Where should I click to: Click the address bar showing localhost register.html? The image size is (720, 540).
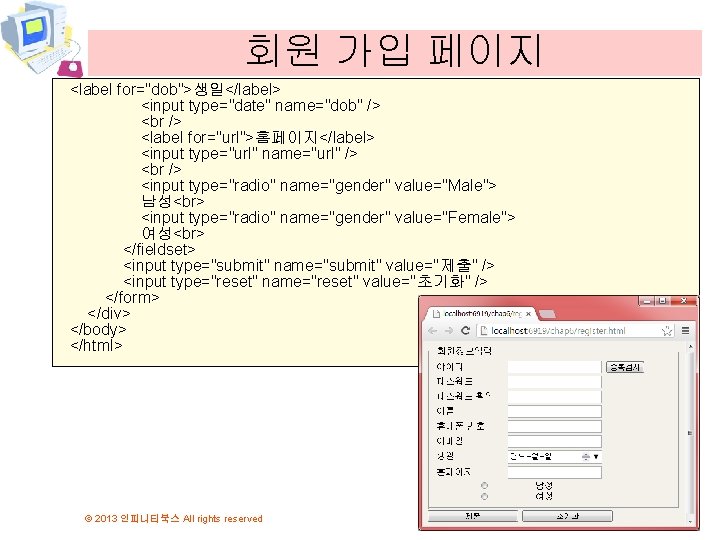pyautogui.click(x=575, y=331)
